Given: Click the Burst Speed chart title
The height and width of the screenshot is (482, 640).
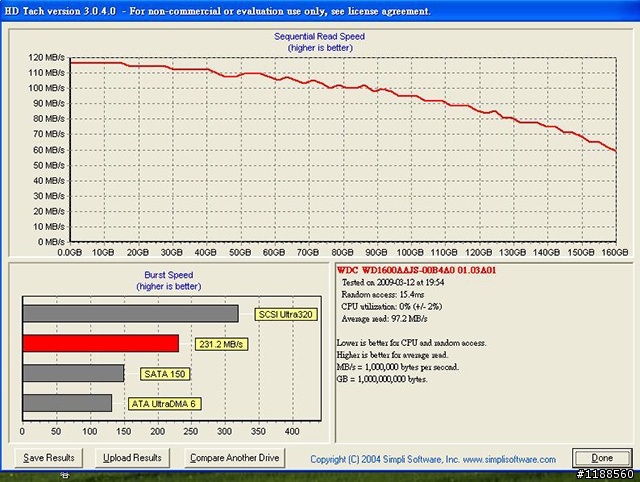Looking at the screenshot, I should tap(169, 275).
